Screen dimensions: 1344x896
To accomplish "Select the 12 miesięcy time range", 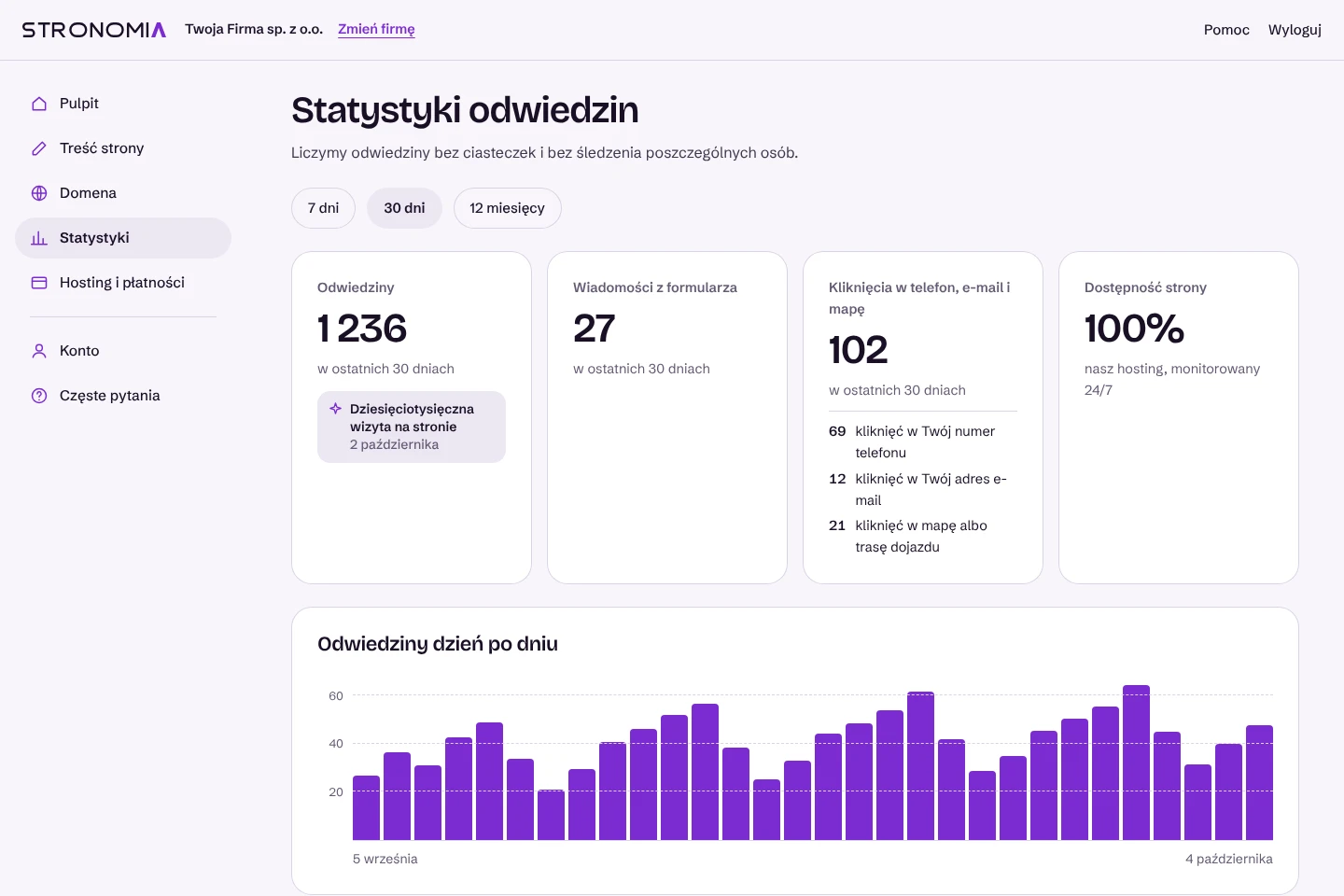I will 507,208.
